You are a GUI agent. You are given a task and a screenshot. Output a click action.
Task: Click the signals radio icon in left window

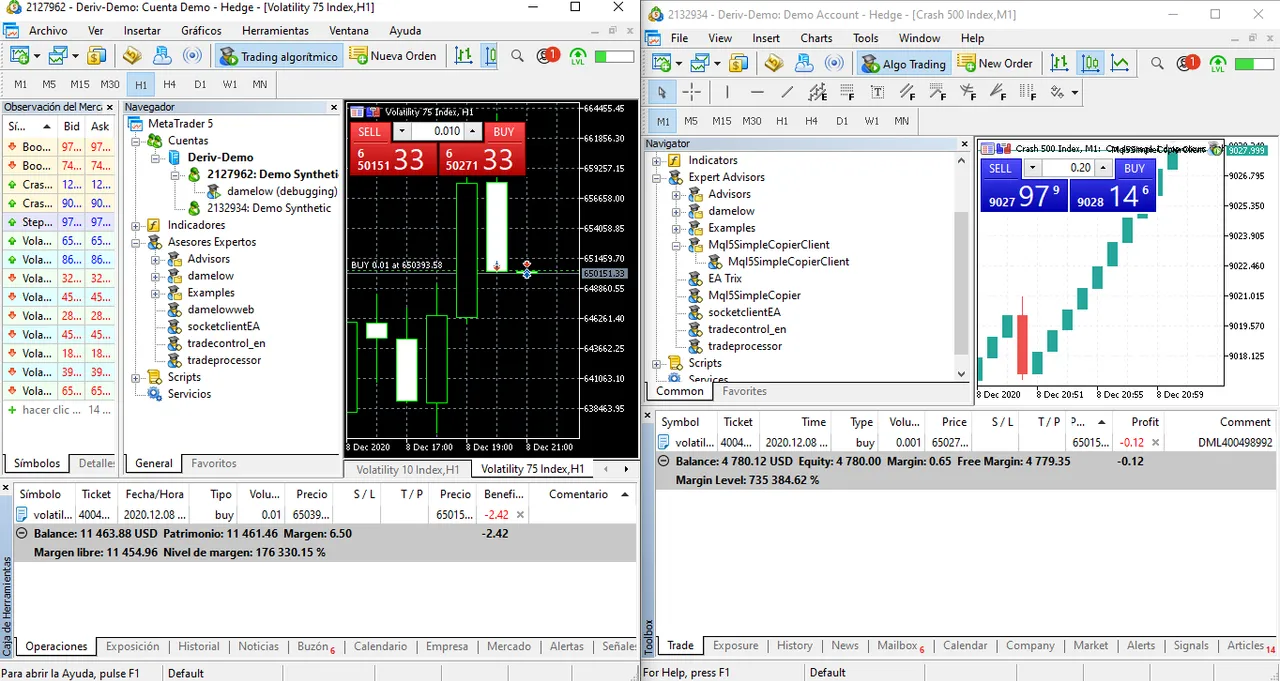coord(193,56)
